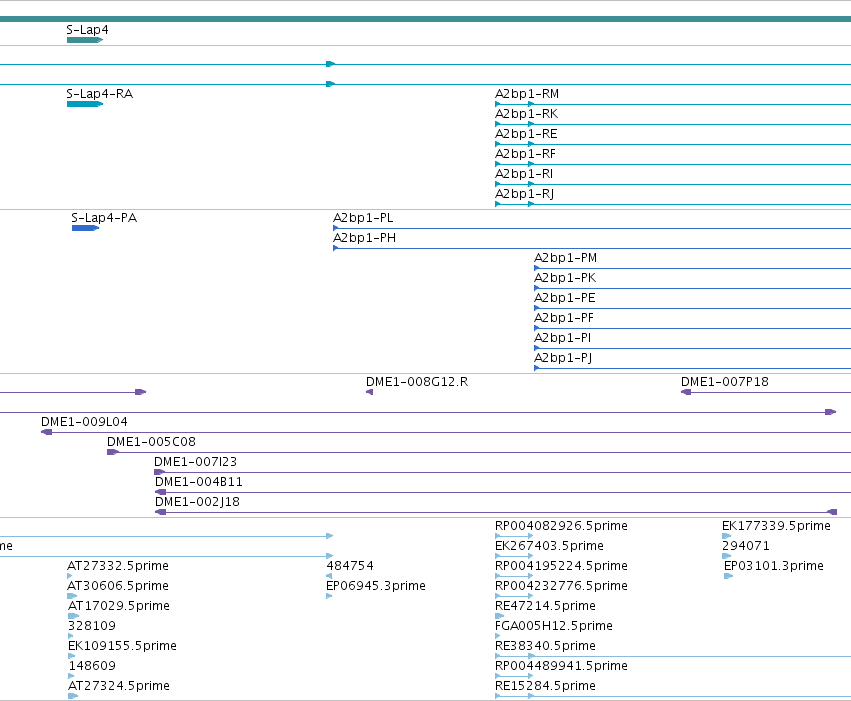Select clone DME1-008G12.R label
The height and width of the screenshot is (701, 851).
[x=417, y=382]
